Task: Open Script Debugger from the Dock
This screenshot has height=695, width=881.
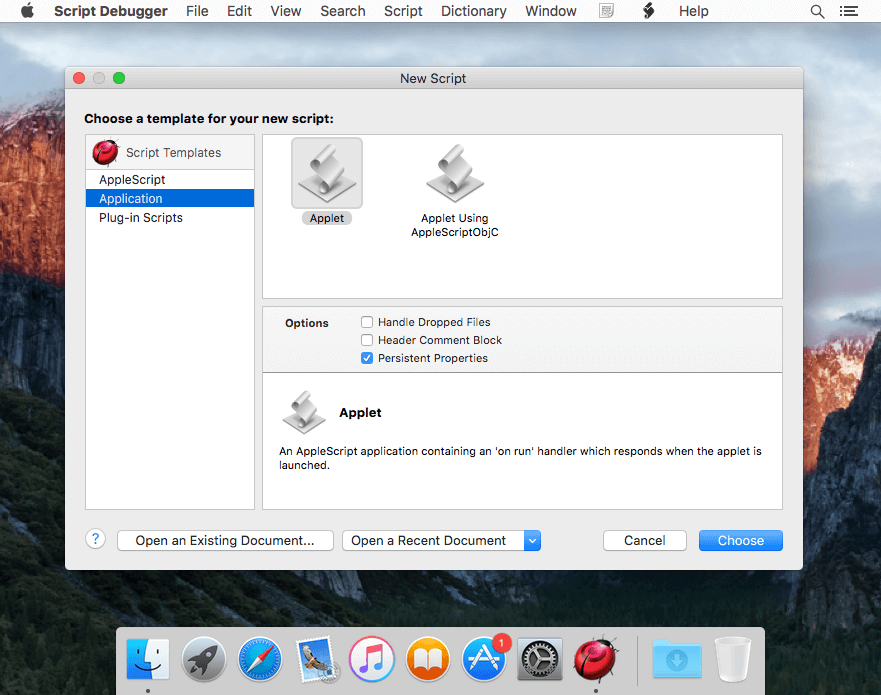Action: coord(595,659)
